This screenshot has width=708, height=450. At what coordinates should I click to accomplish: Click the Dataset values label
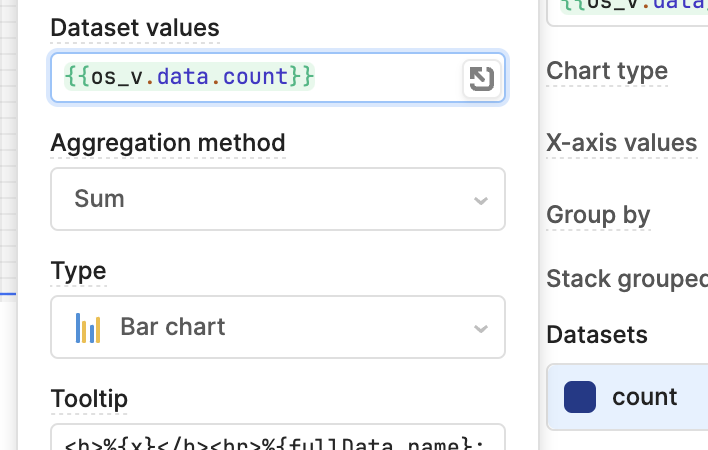pyautogui.click(x=135, y=28)
